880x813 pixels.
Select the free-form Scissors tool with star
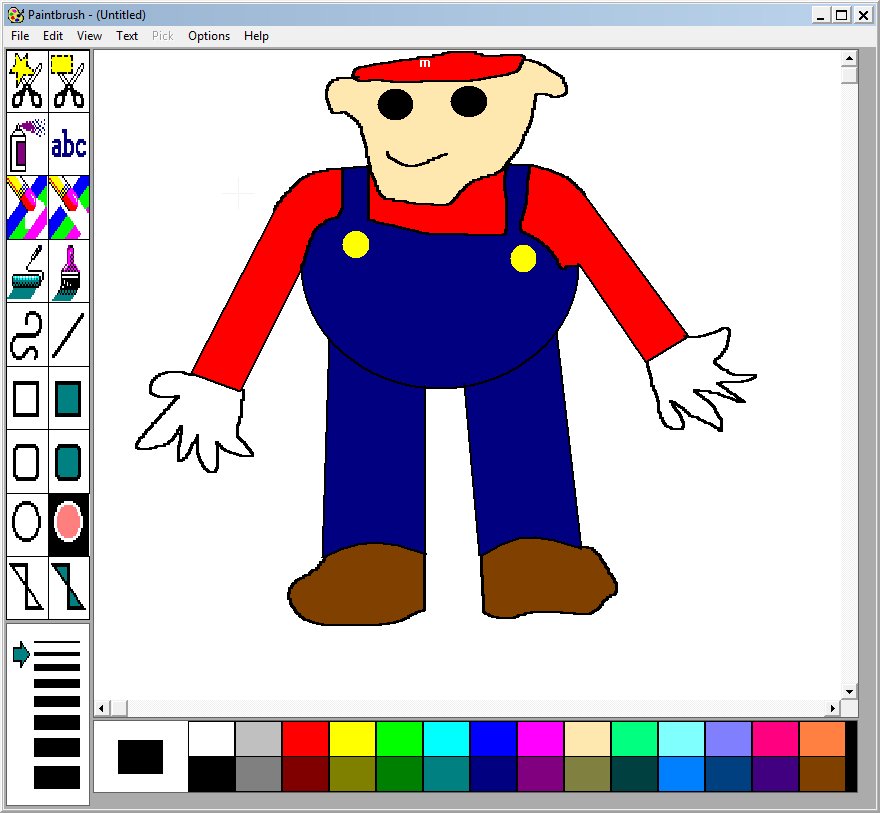[27, 81]
